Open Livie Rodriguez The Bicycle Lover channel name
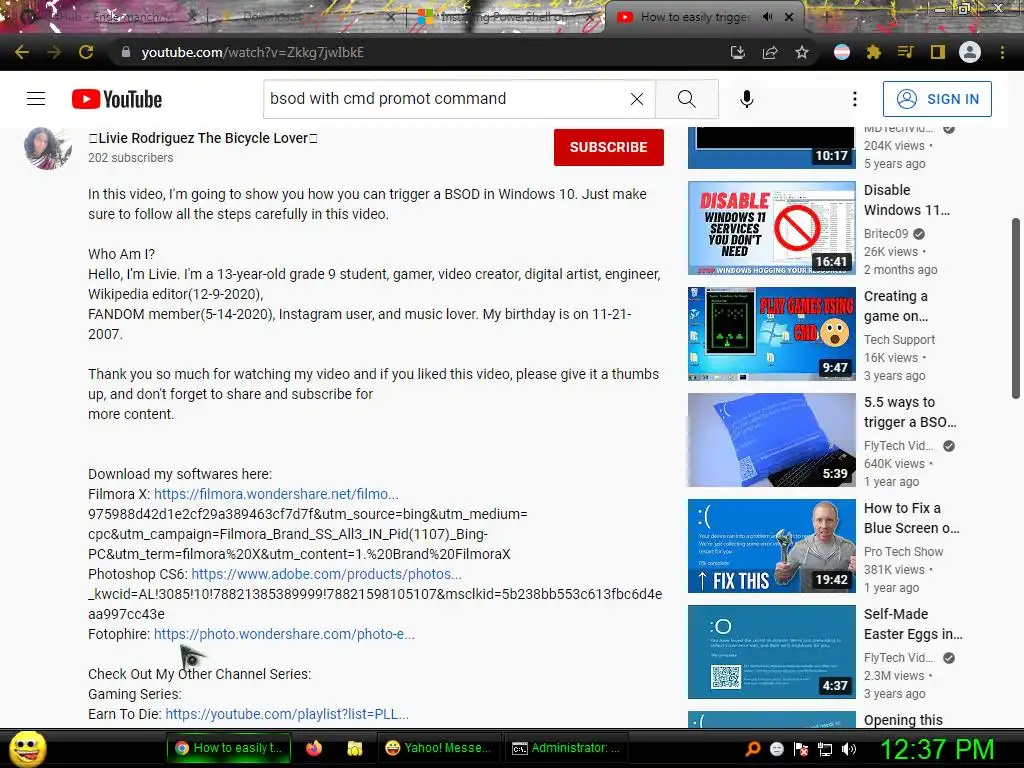This screenshot has width=1024, height=768. coord(203,138)
